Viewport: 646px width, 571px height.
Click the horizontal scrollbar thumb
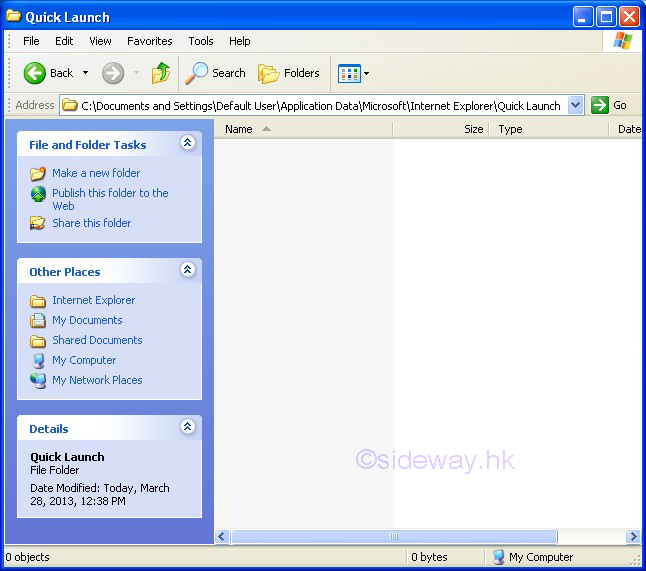tap(394, 537)
